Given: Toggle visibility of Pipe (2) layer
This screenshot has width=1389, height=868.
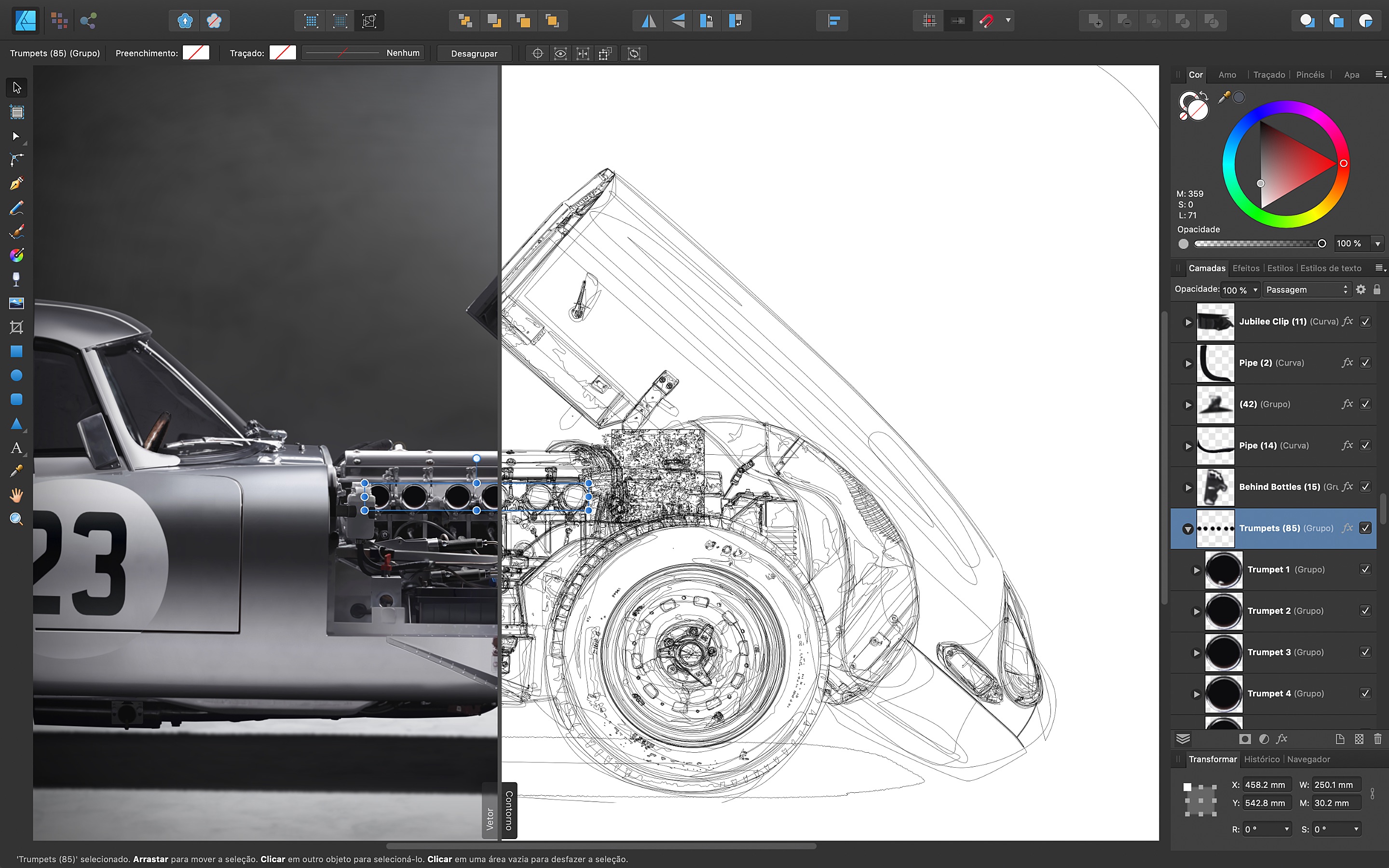Looking at the screenshot, I should 1365,363.
